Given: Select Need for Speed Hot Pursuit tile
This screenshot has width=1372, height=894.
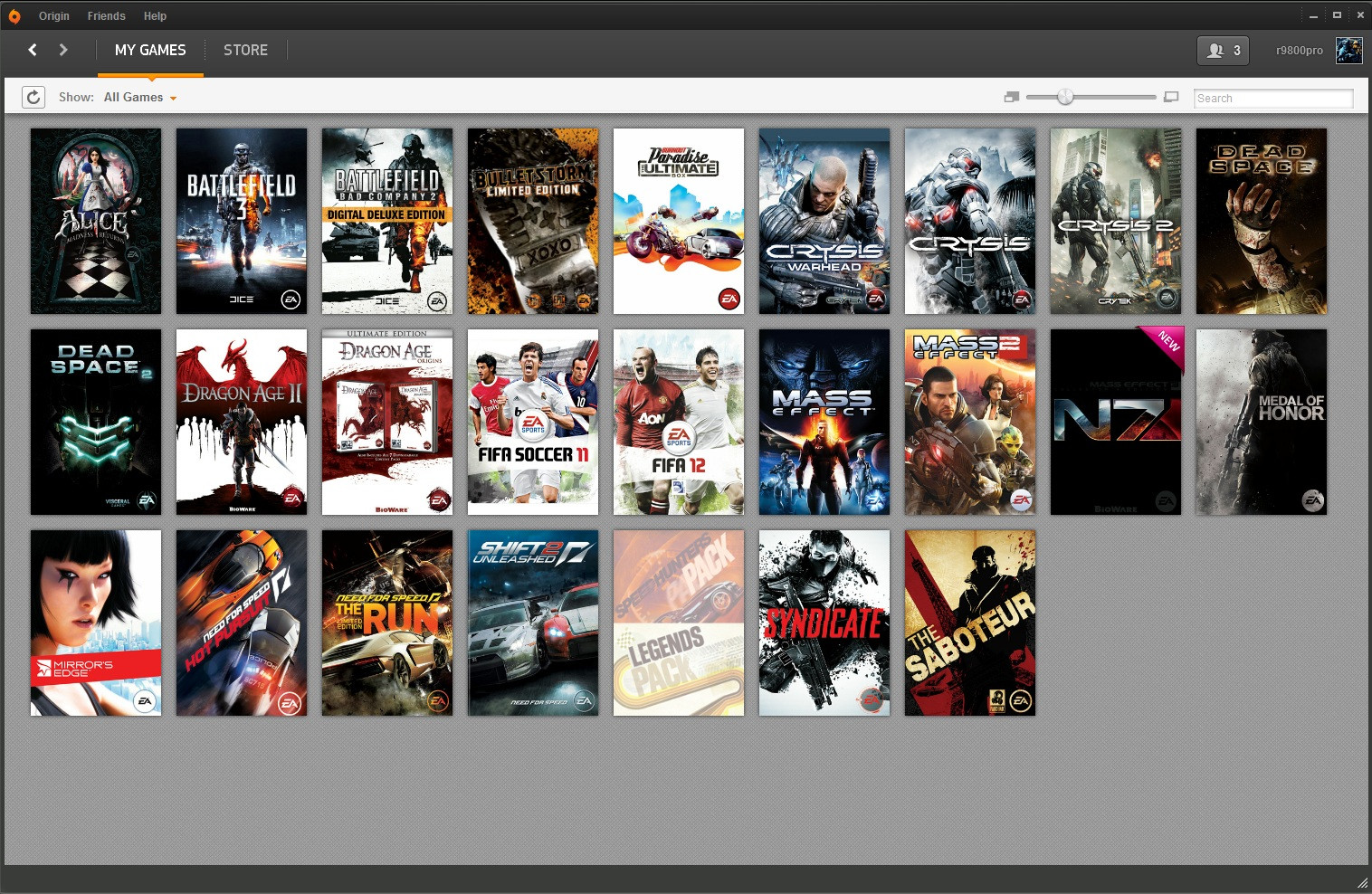Looking at the screenshot, I should click(x=242, y=623).
